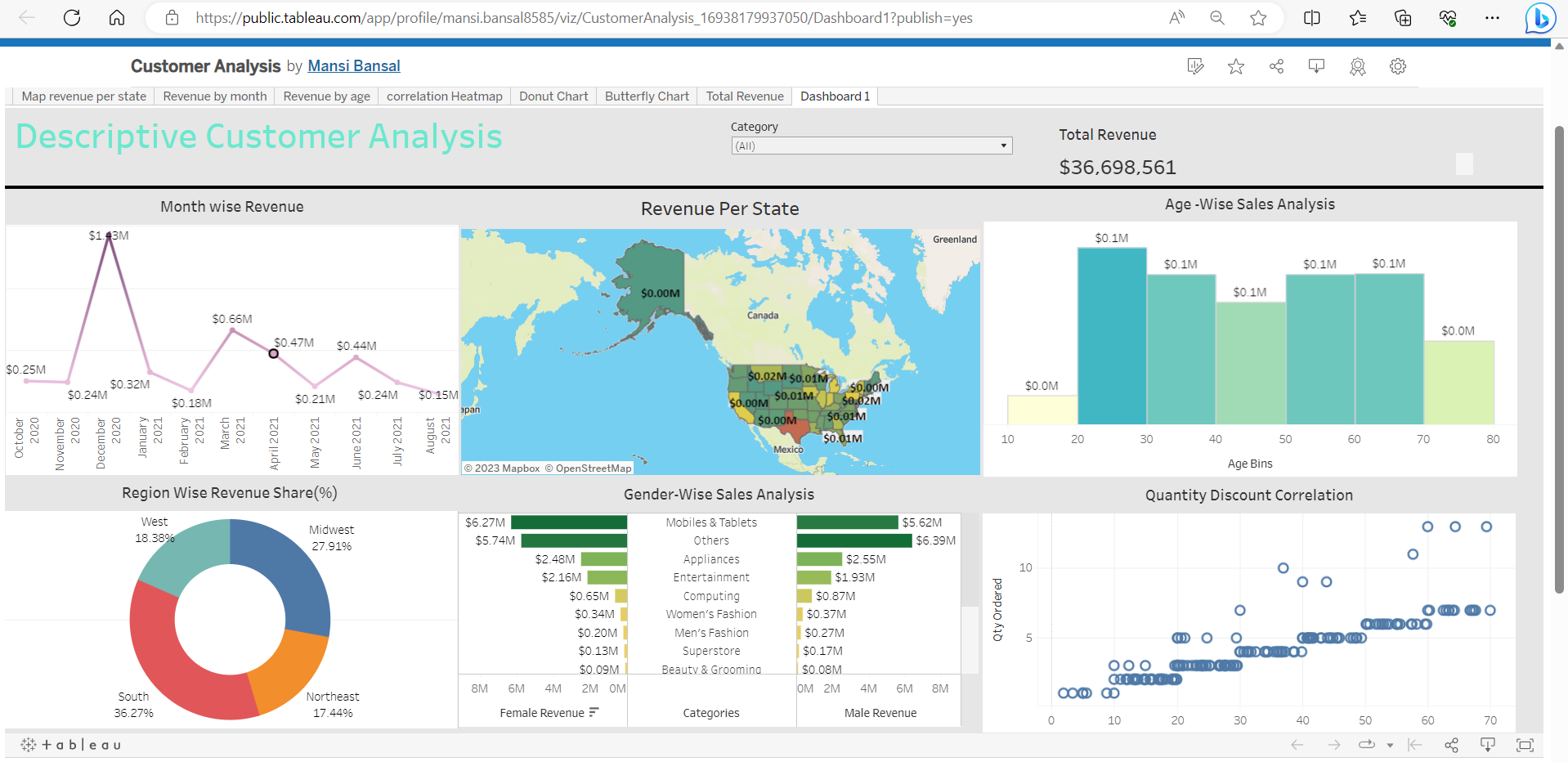
Task: Open the viz Settings gear icon
Action: [1397, 66]
